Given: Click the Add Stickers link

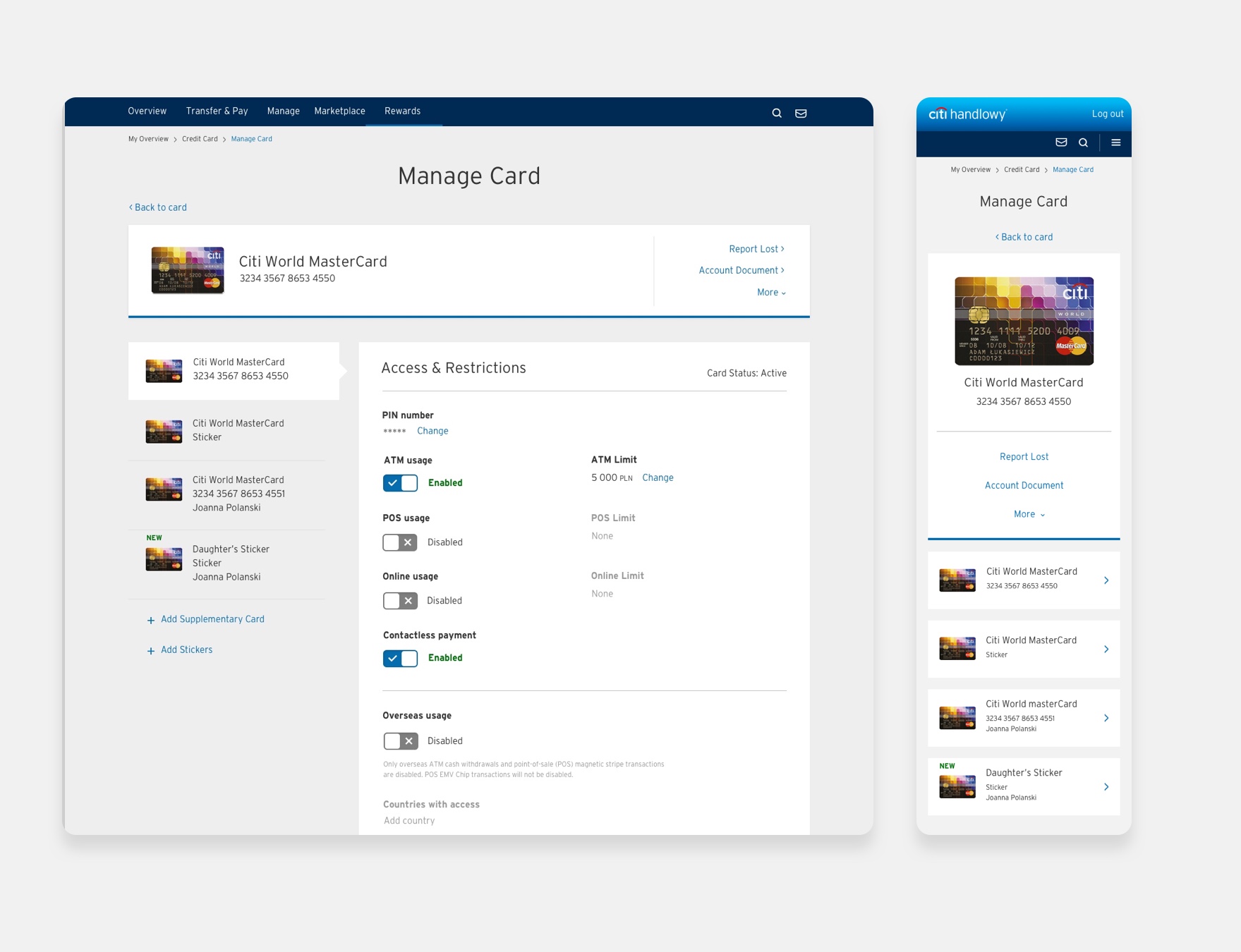Looking at the screenshot, I should click(x=186, y=650).
